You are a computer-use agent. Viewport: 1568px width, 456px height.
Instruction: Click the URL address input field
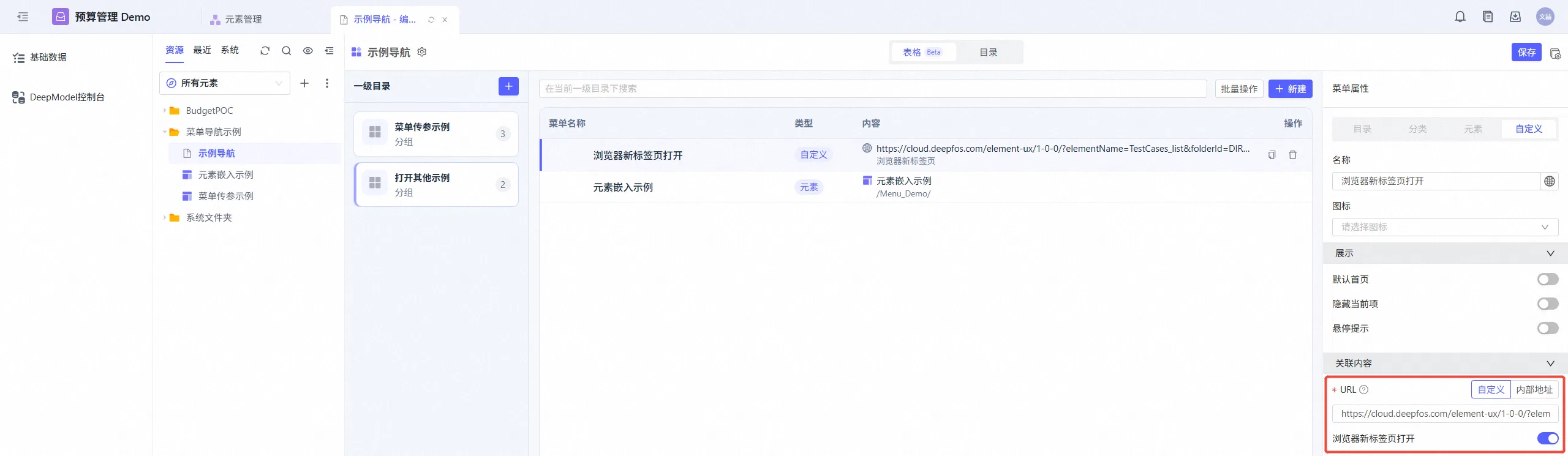[1445, 414]
